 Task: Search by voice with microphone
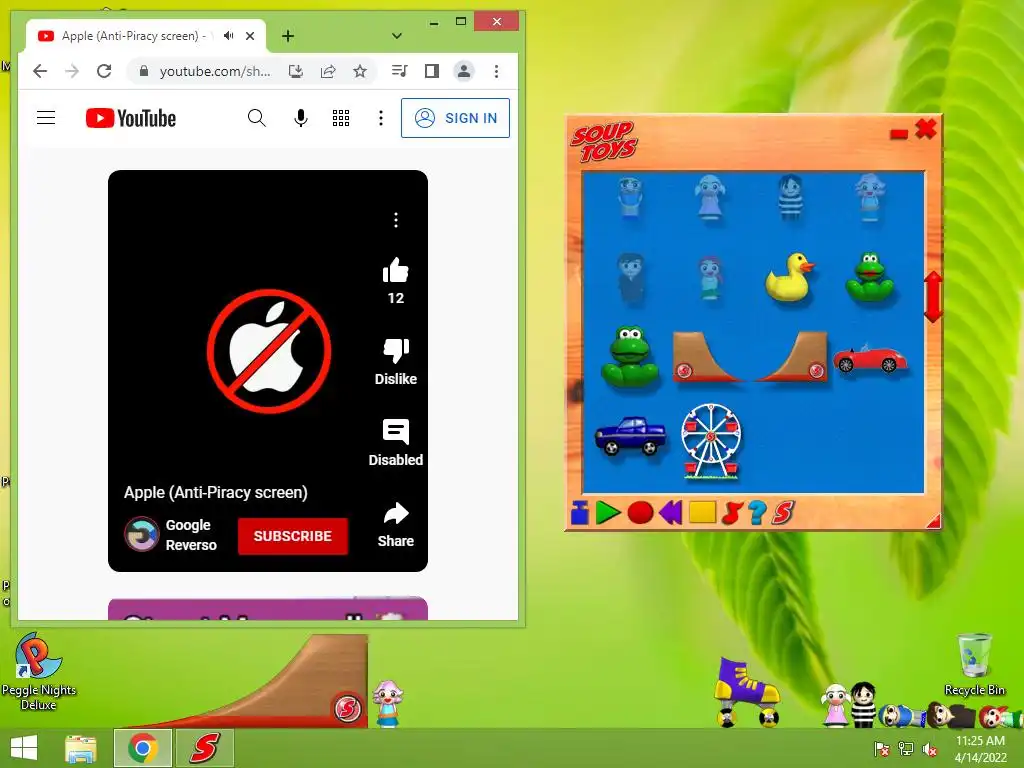(x=300, y=118)
